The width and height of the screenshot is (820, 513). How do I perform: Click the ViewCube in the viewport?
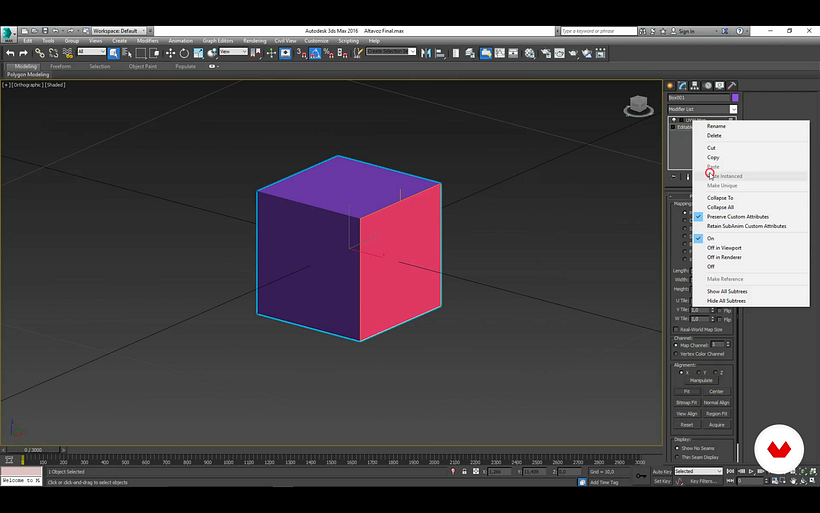click(x=639, y=105)
